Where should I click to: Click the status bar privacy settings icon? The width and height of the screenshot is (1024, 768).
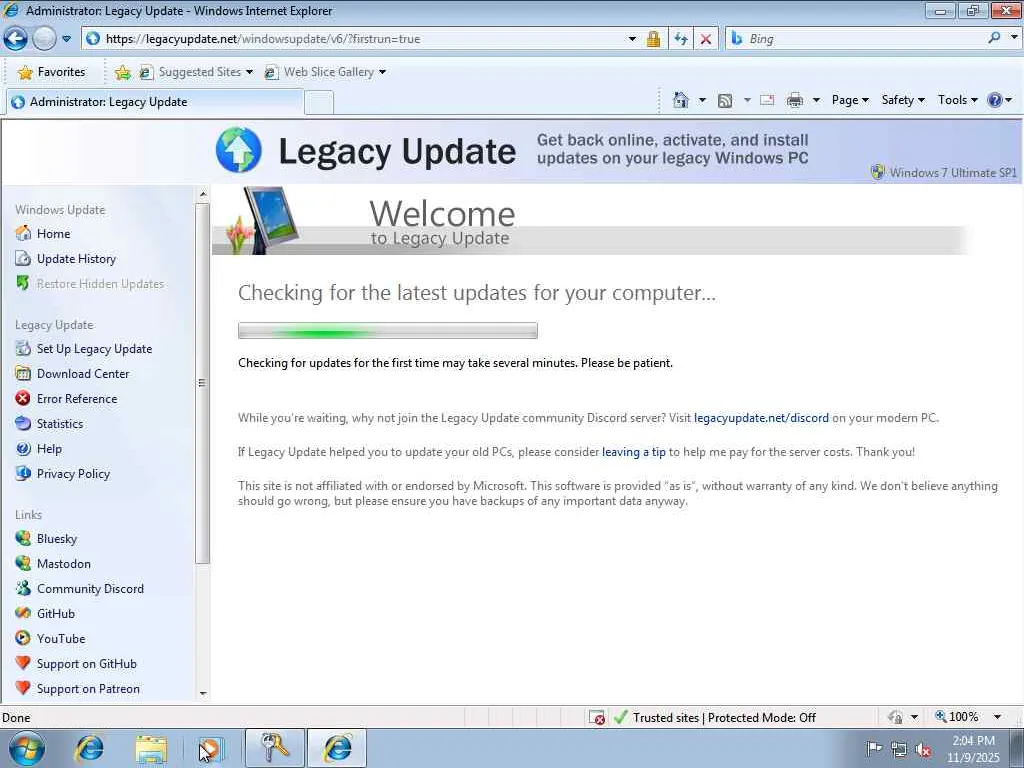click(x=895, y=717)
